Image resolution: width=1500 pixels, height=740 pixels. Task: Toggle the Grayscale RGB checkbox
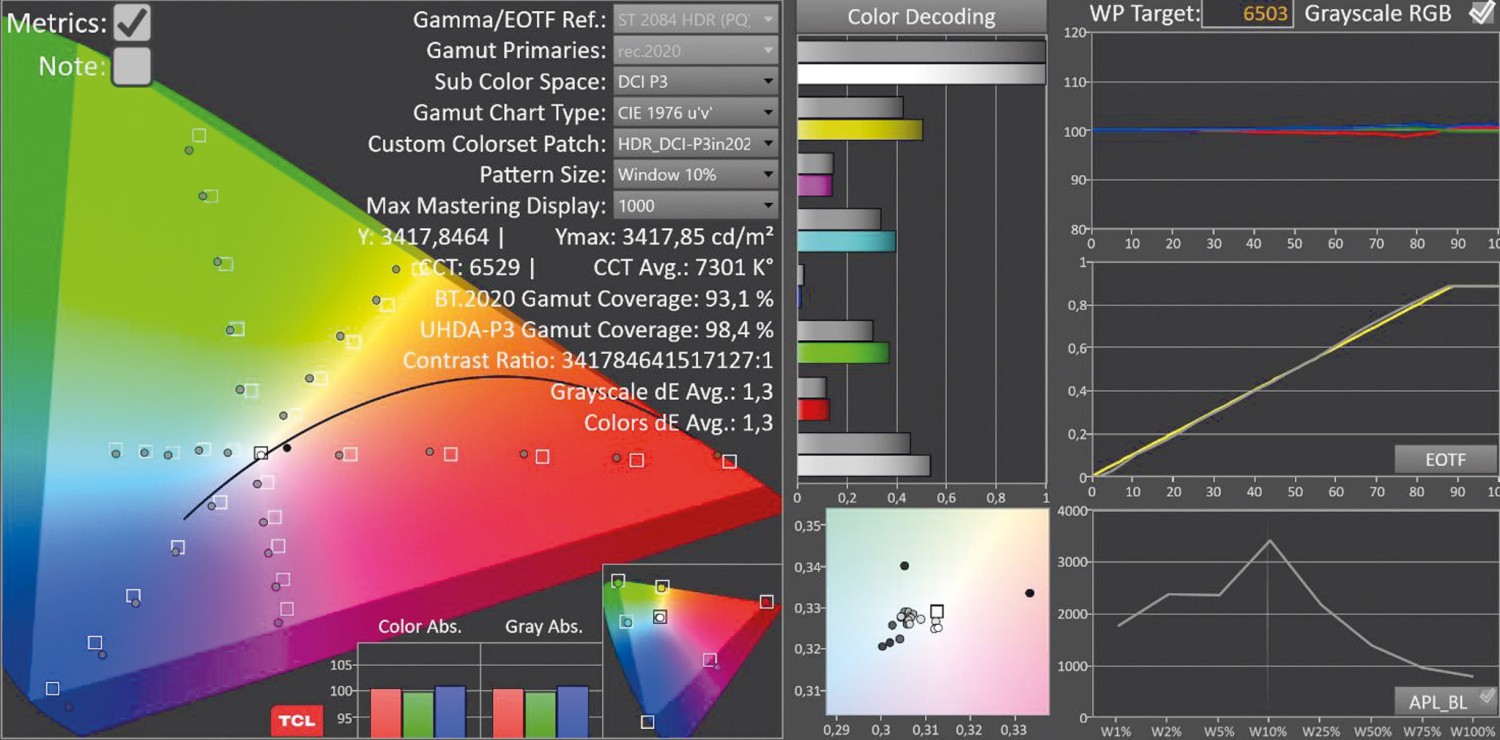[1481, 13]
